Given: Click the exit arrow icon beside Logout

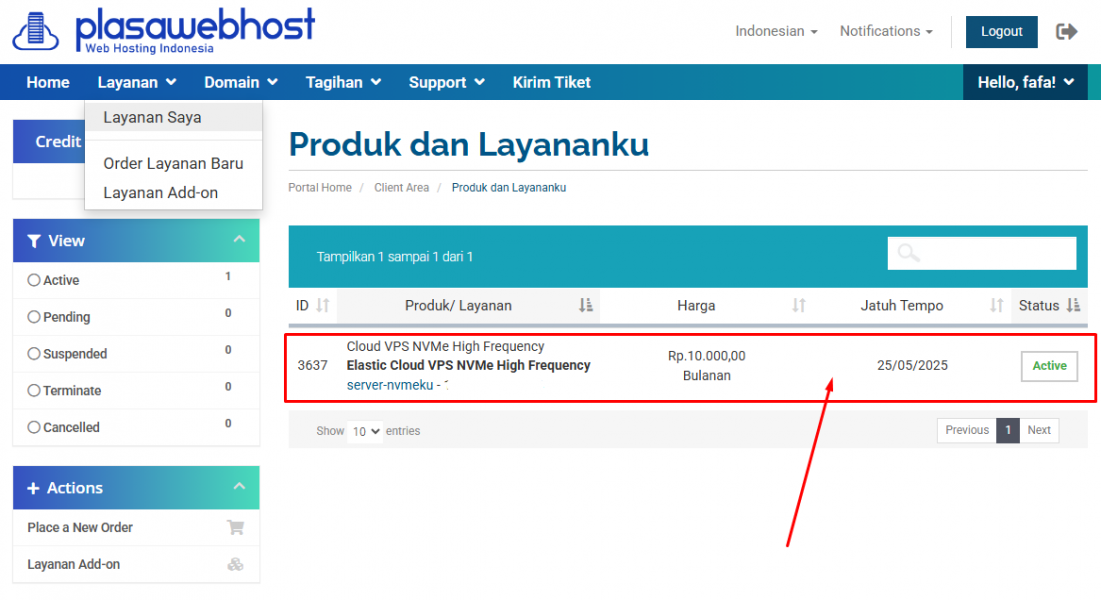Looking at the screenshot, I should [x=1066, y=32].
